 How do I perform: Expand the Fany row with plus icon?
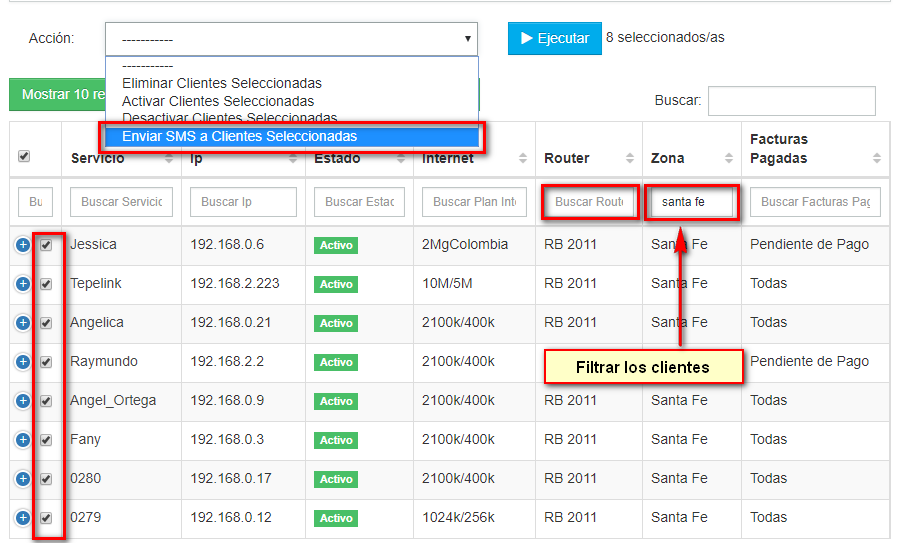23,440
